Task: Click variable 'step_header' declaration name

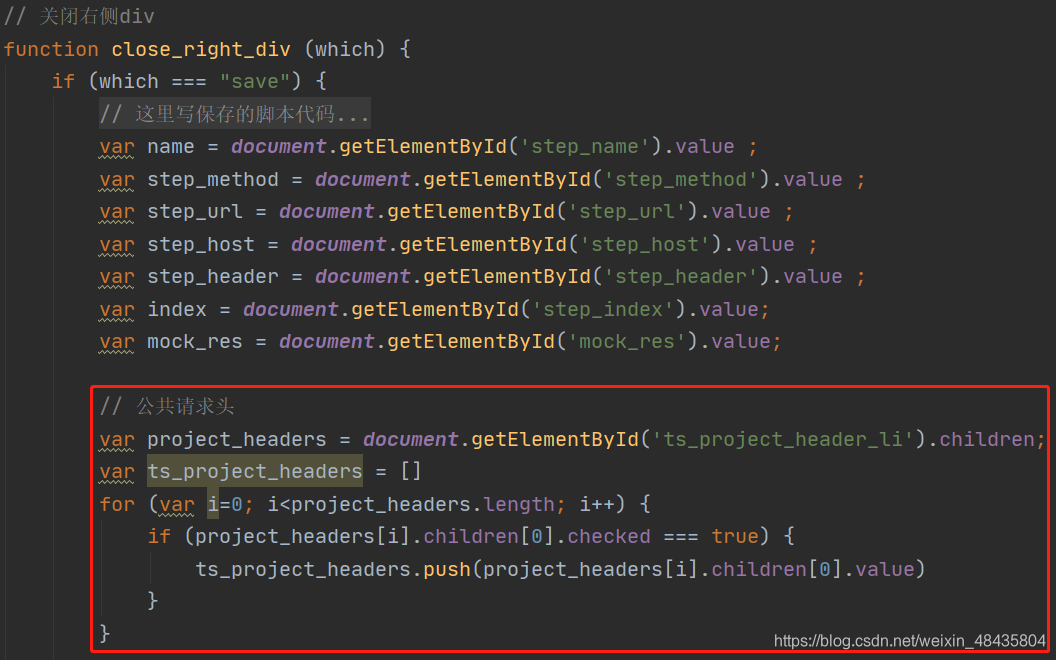Action: (213, 277)
